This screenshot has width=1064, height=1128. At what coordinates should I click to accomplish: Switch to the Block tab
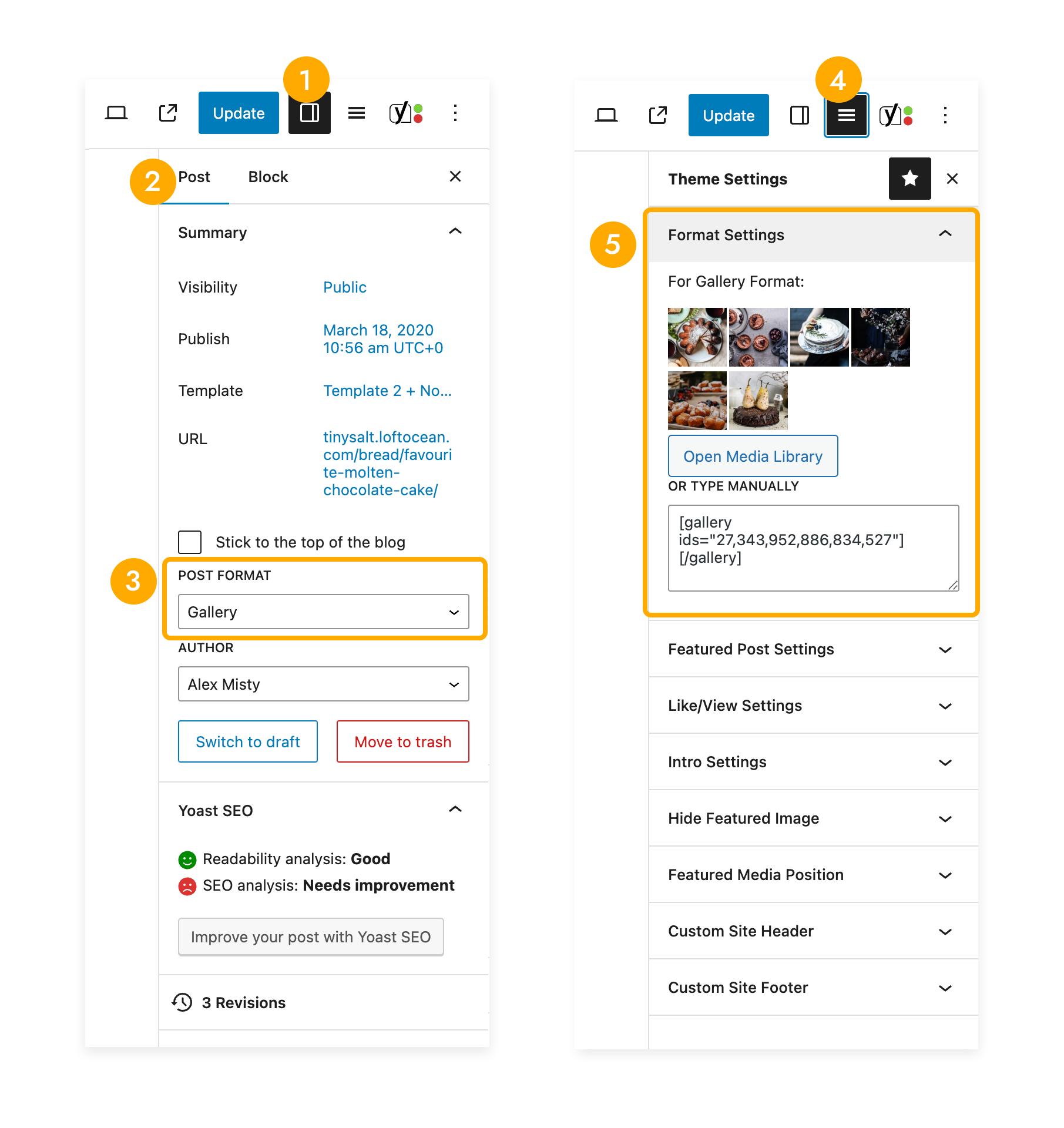point(268,177)
